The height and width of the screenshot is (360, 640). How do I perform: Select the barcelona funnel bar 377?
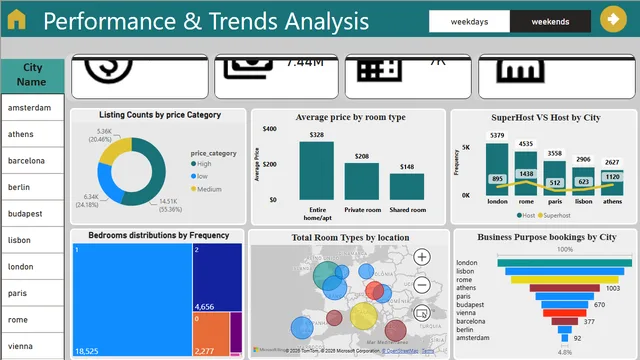564,321
